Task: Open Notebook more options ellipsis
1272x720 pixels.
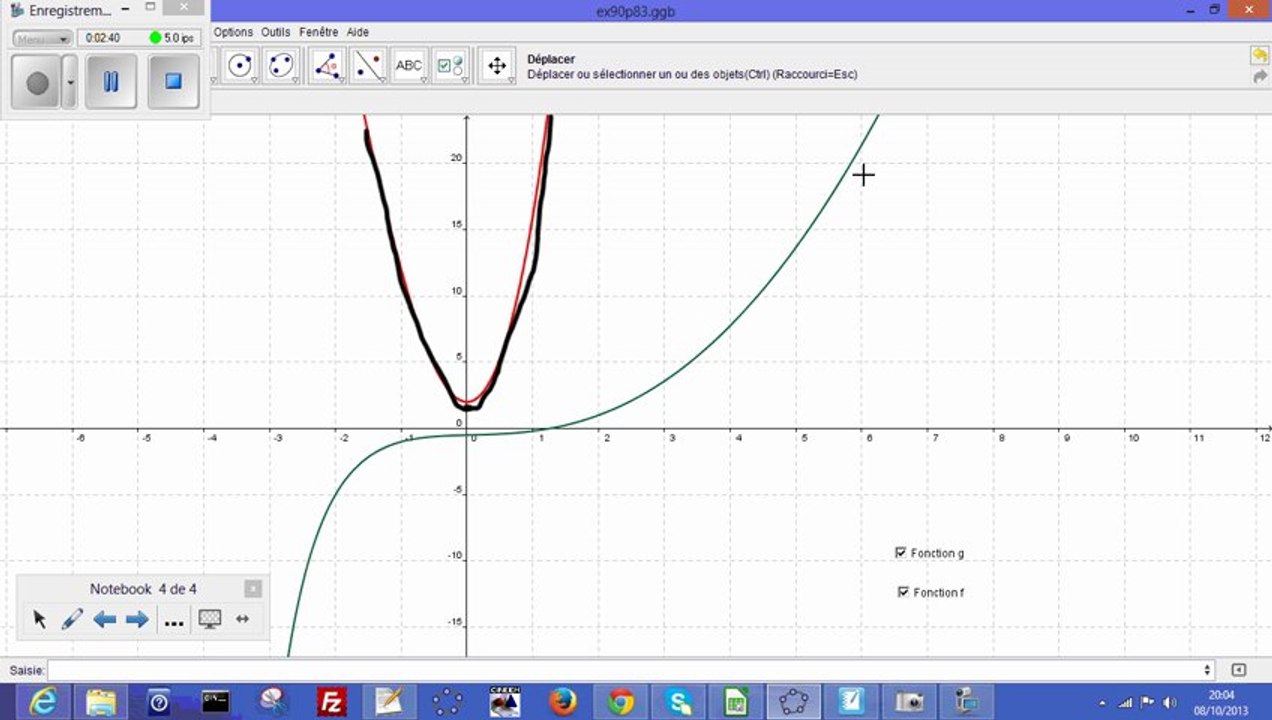Action: [174, 622]
